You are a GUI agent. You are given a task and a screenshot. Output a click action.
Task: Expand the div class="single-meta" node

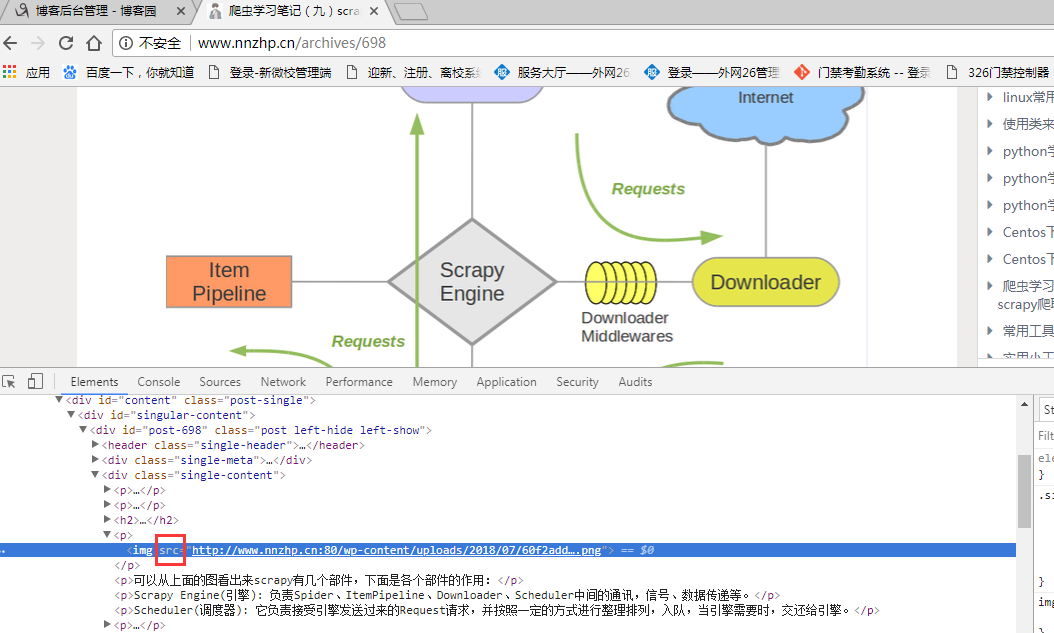pos(95,460)
